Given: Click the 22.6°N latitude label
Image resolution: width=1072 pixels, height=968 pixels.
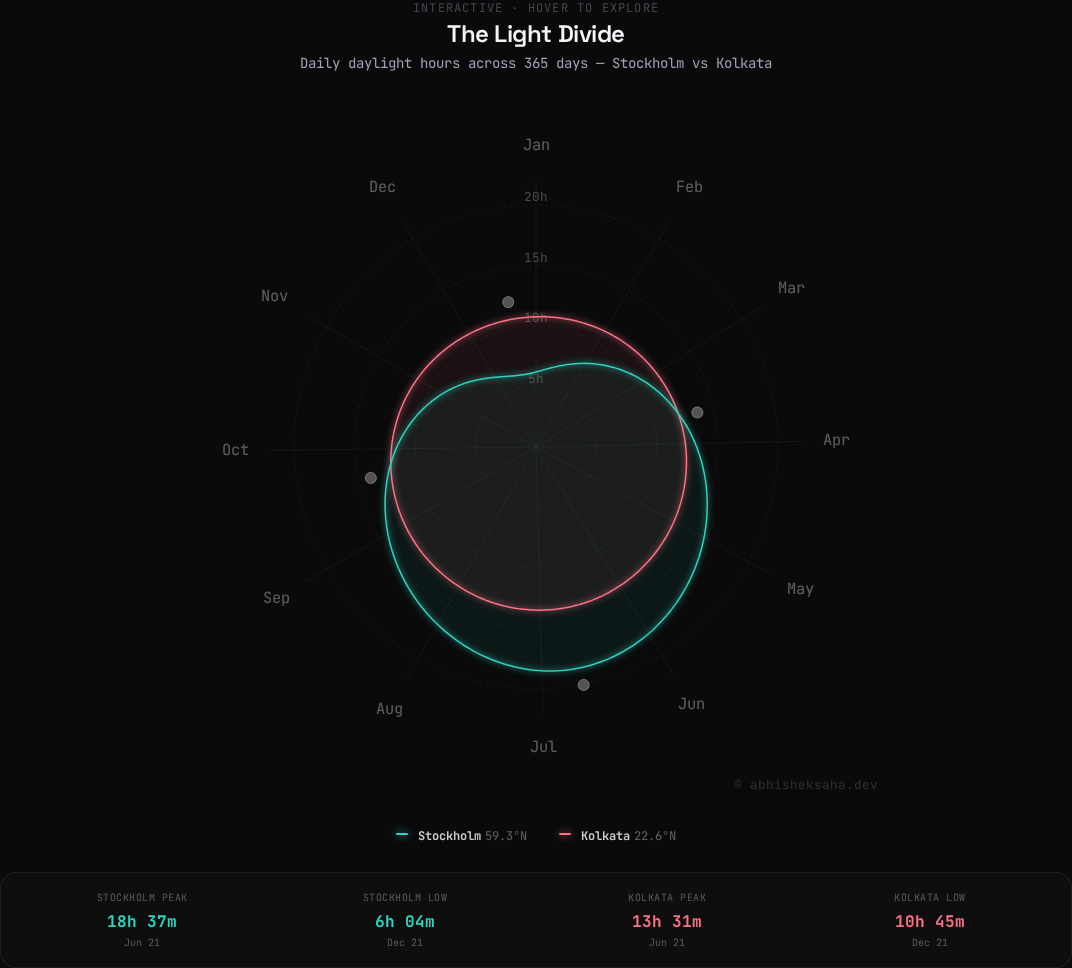Looking at the screenshot, I should click(x=655, y=835).
